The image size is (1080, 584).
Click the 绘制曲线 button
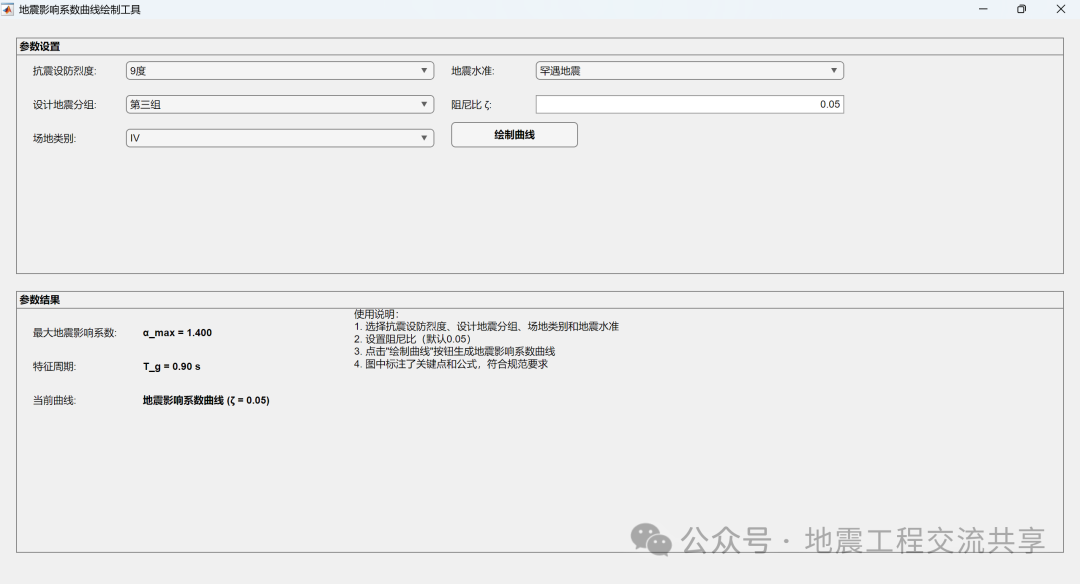[x=515, y=134]
